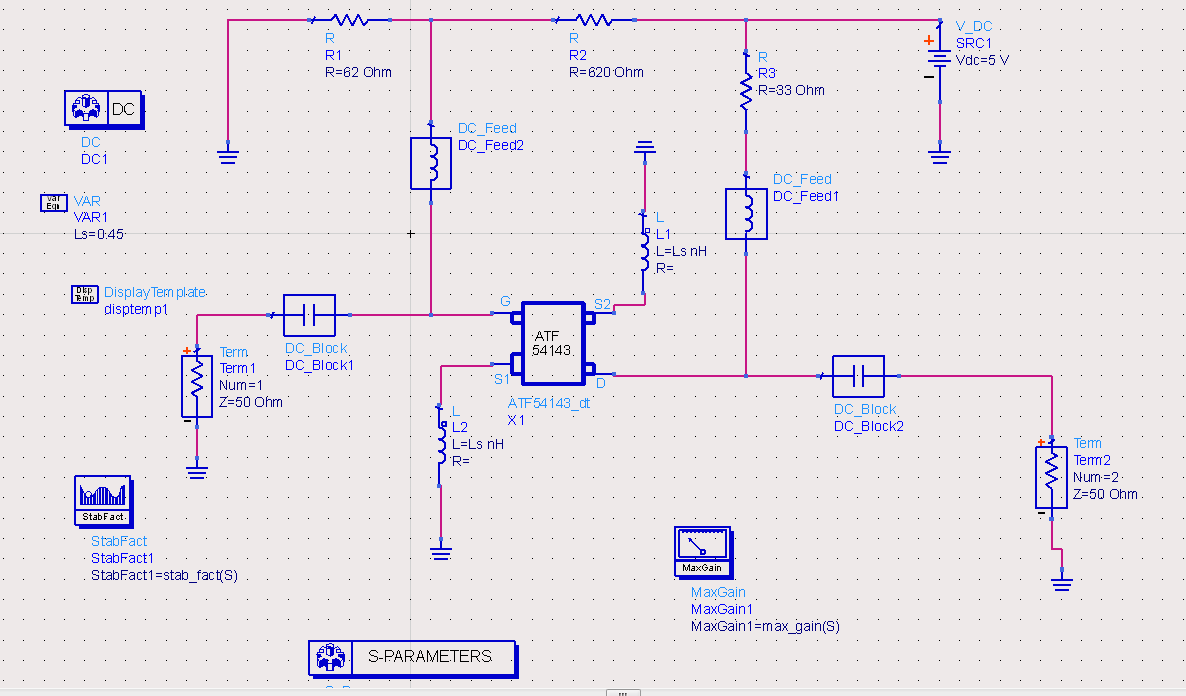Screen dimensions: 1186x696
Task: Click the gate pin label G
Action: [x=505, y=302]
